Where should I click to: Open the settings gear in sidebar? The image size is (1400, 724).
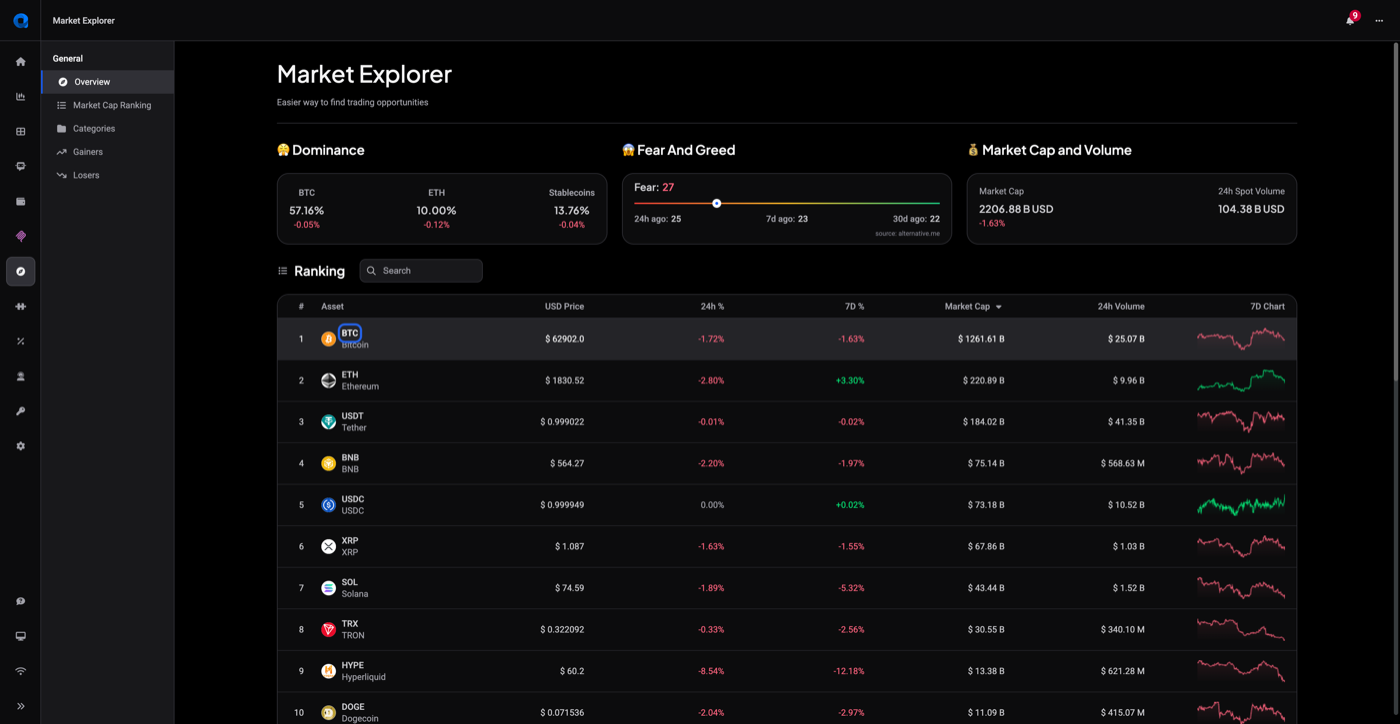pyautogui.click(x=20, y=447)
